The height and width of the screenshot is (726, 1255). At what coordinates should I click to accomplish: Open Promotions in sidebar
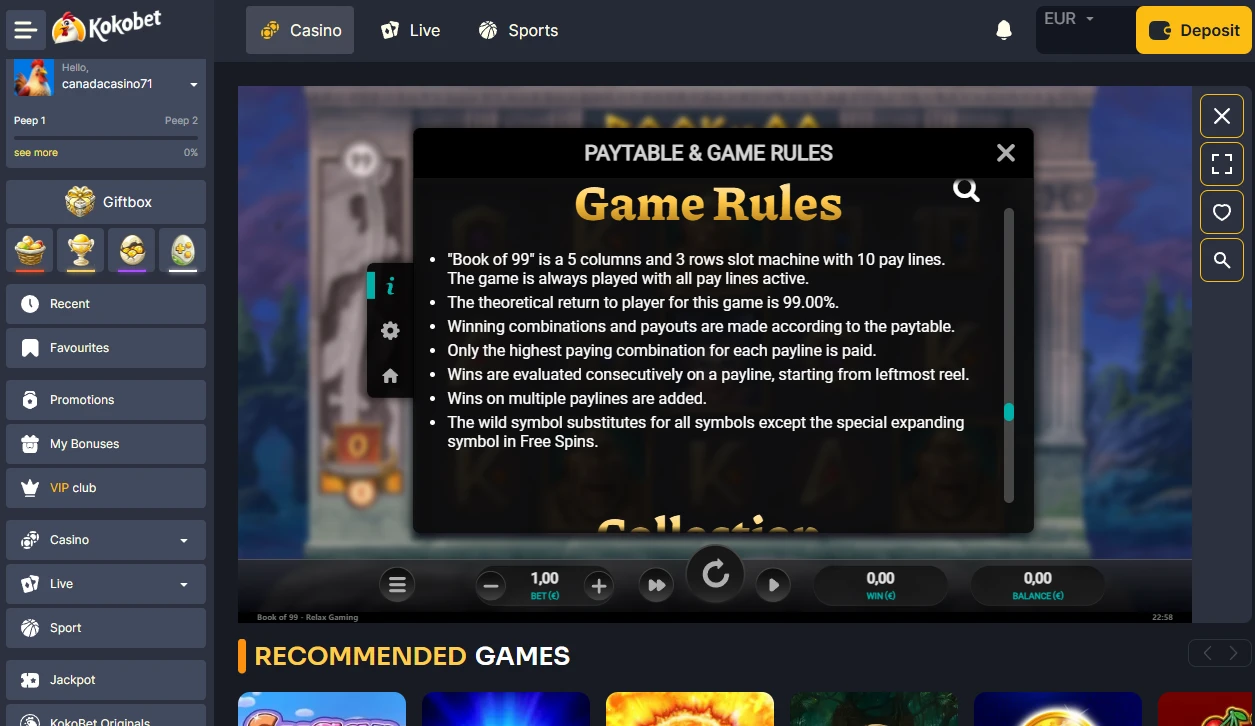coord(106,400)
